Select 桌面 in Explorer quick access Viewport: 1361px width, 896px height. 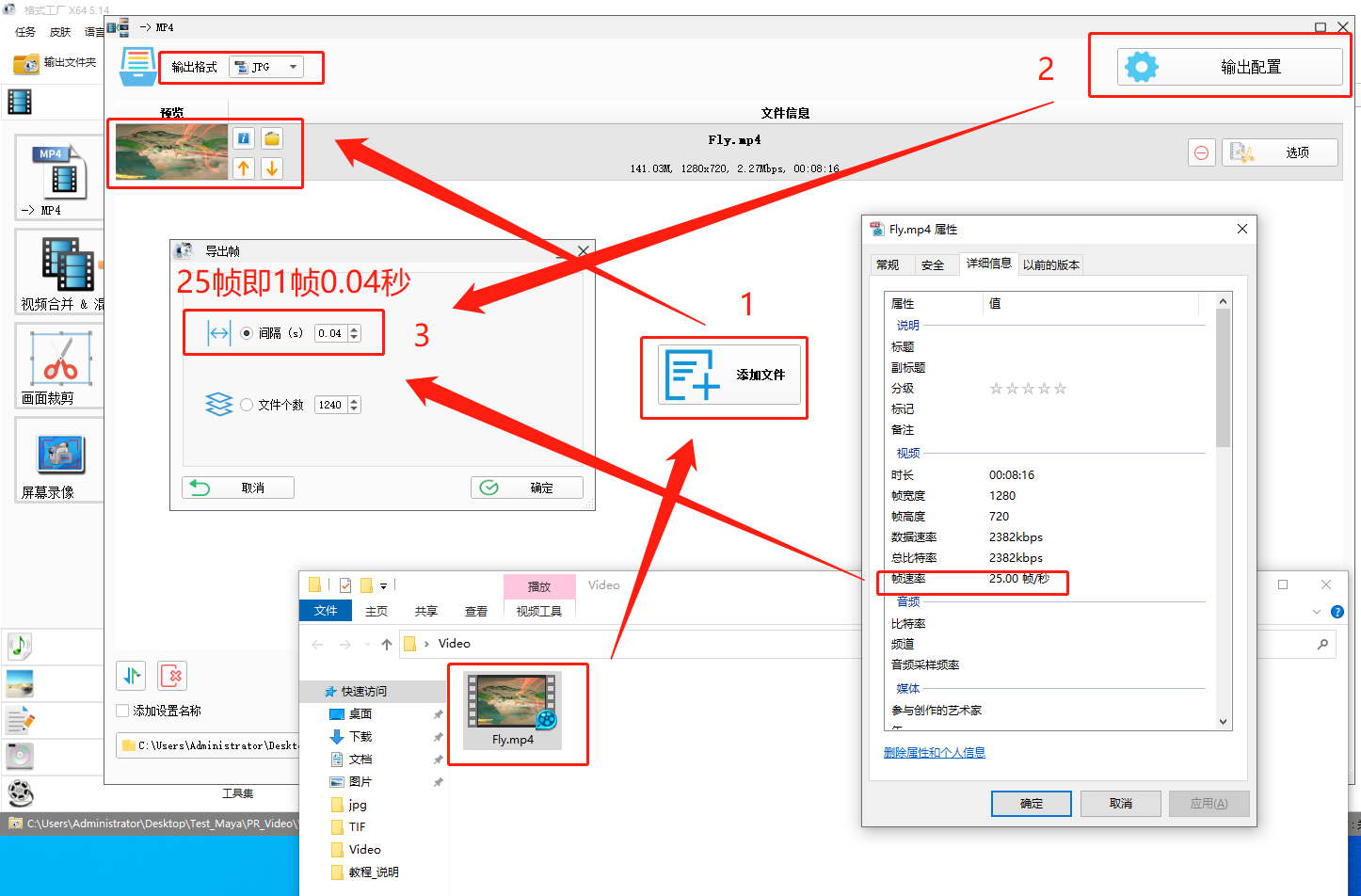(x=360, y=714)
